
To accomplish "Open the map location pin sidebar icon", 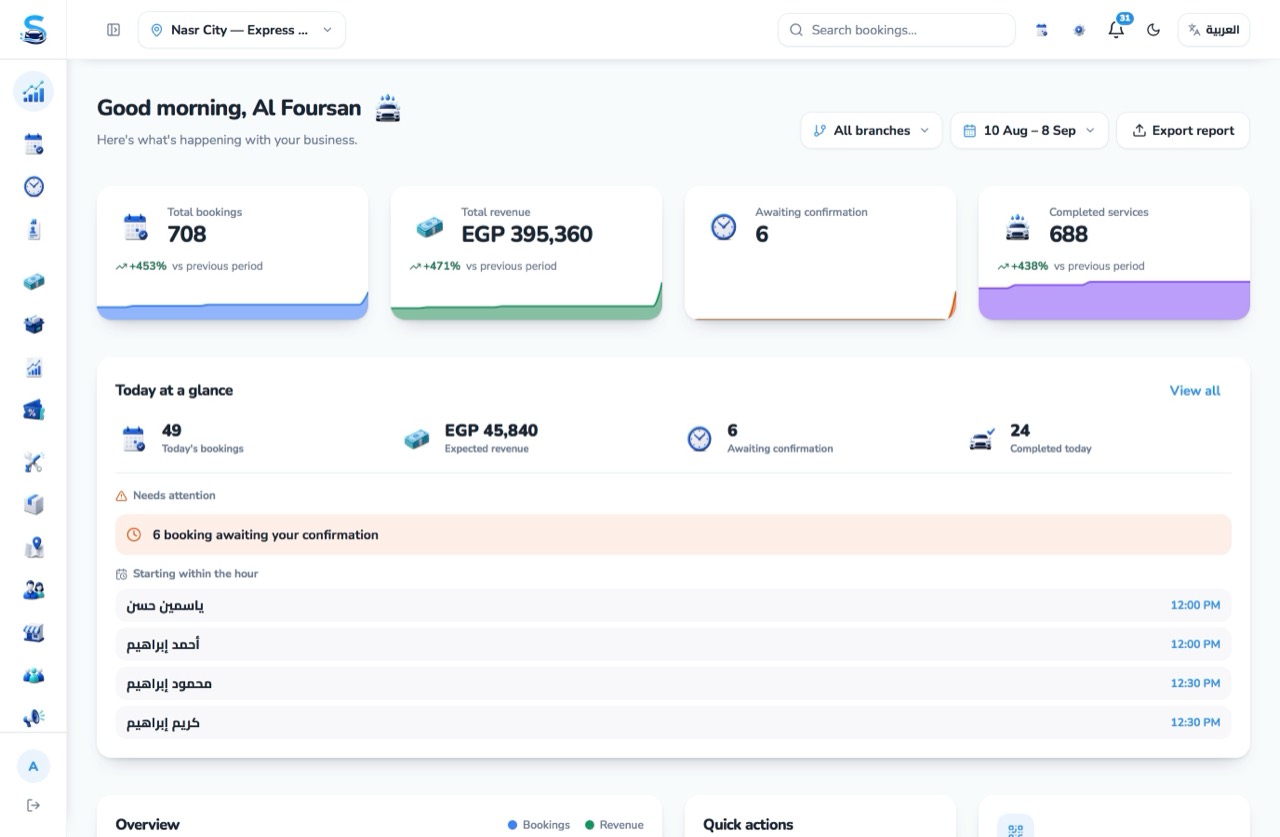I will click(33, 547).
